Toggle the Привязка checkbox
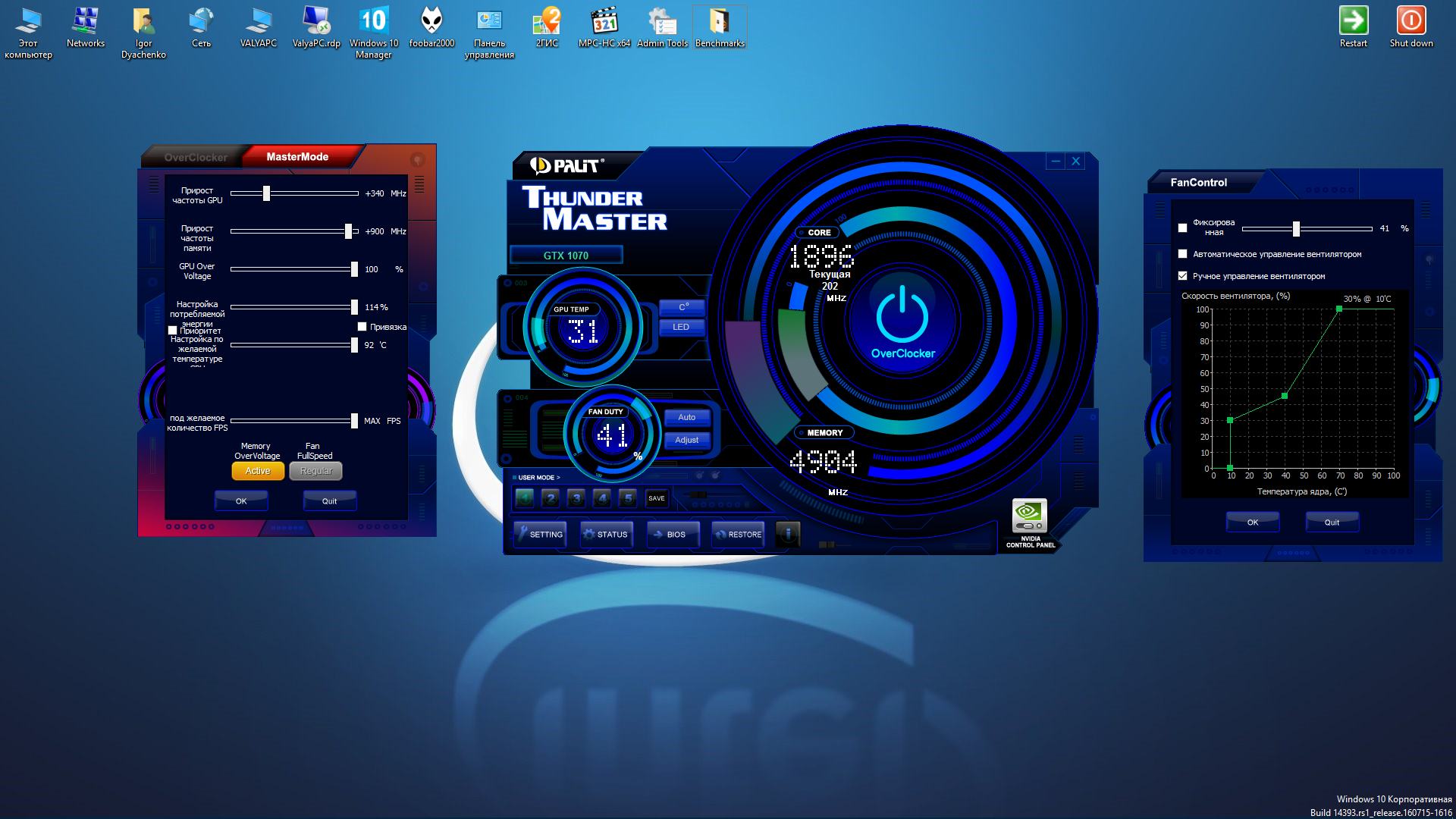The image size is (1456, 819). pos(362,327)
